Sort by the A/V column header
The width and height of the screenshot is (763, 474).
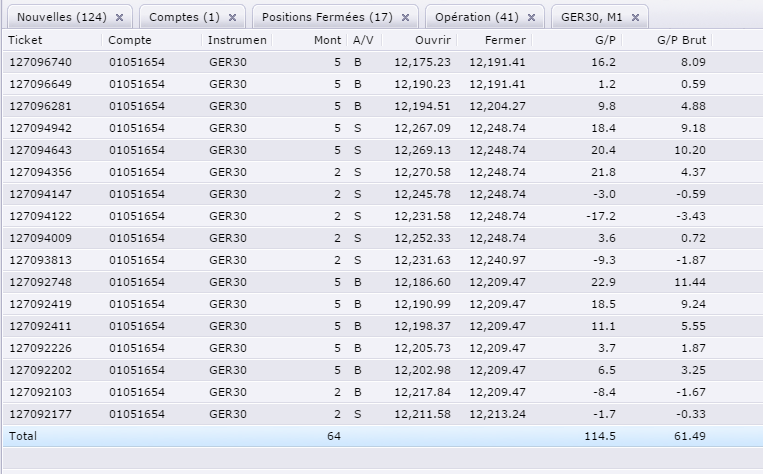coord(364,40)
